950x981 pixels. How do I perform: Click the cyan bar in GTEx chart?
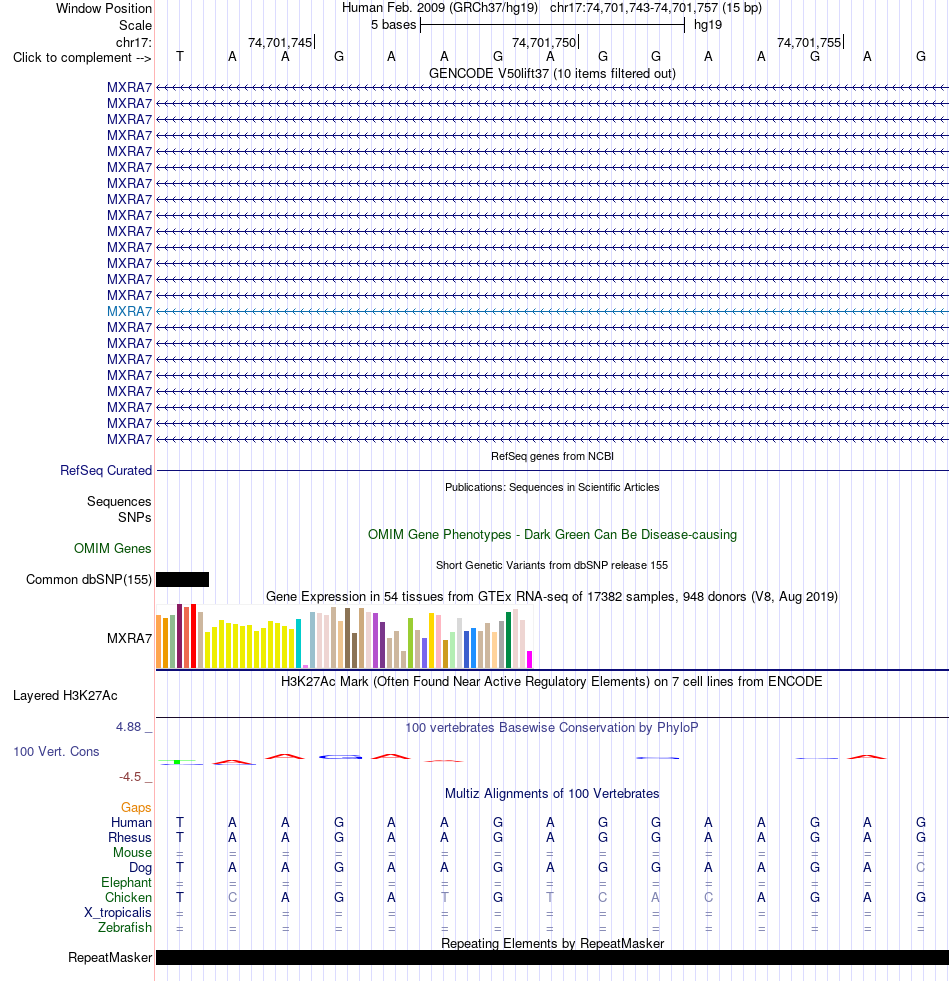[x=299, y=644]
